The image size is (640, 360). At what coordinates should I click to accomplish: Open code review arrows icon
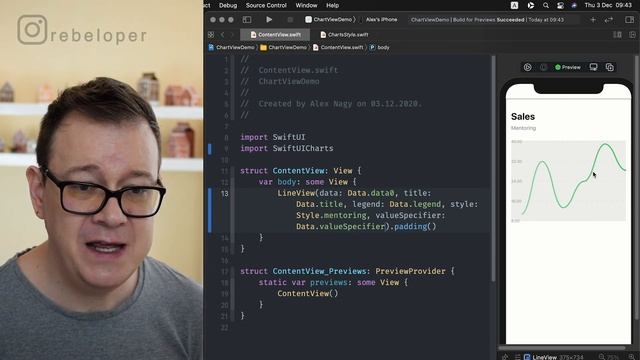pos(609,20)
